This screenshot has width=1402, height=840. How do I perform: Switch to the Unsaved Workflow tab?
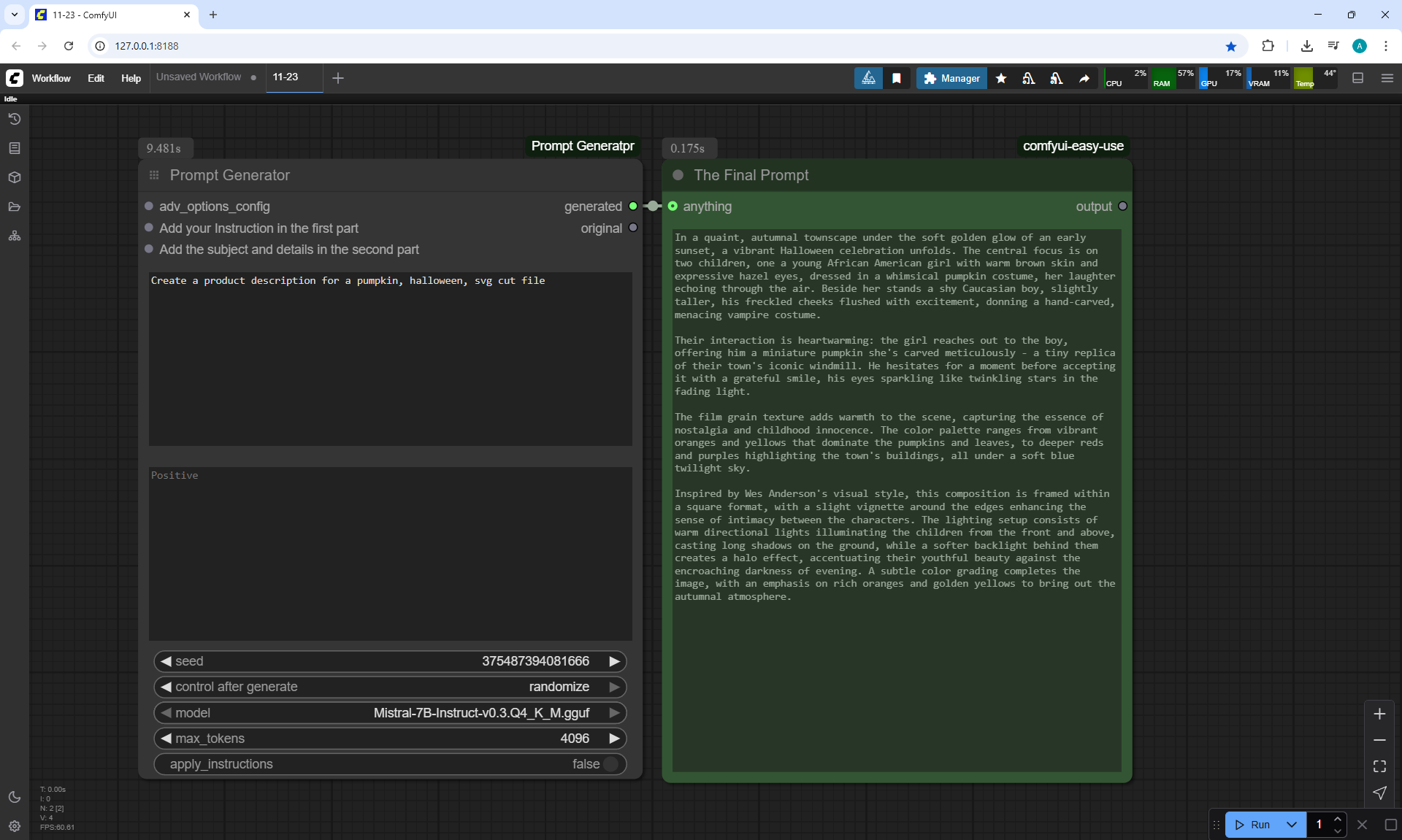tap(199, 77)
